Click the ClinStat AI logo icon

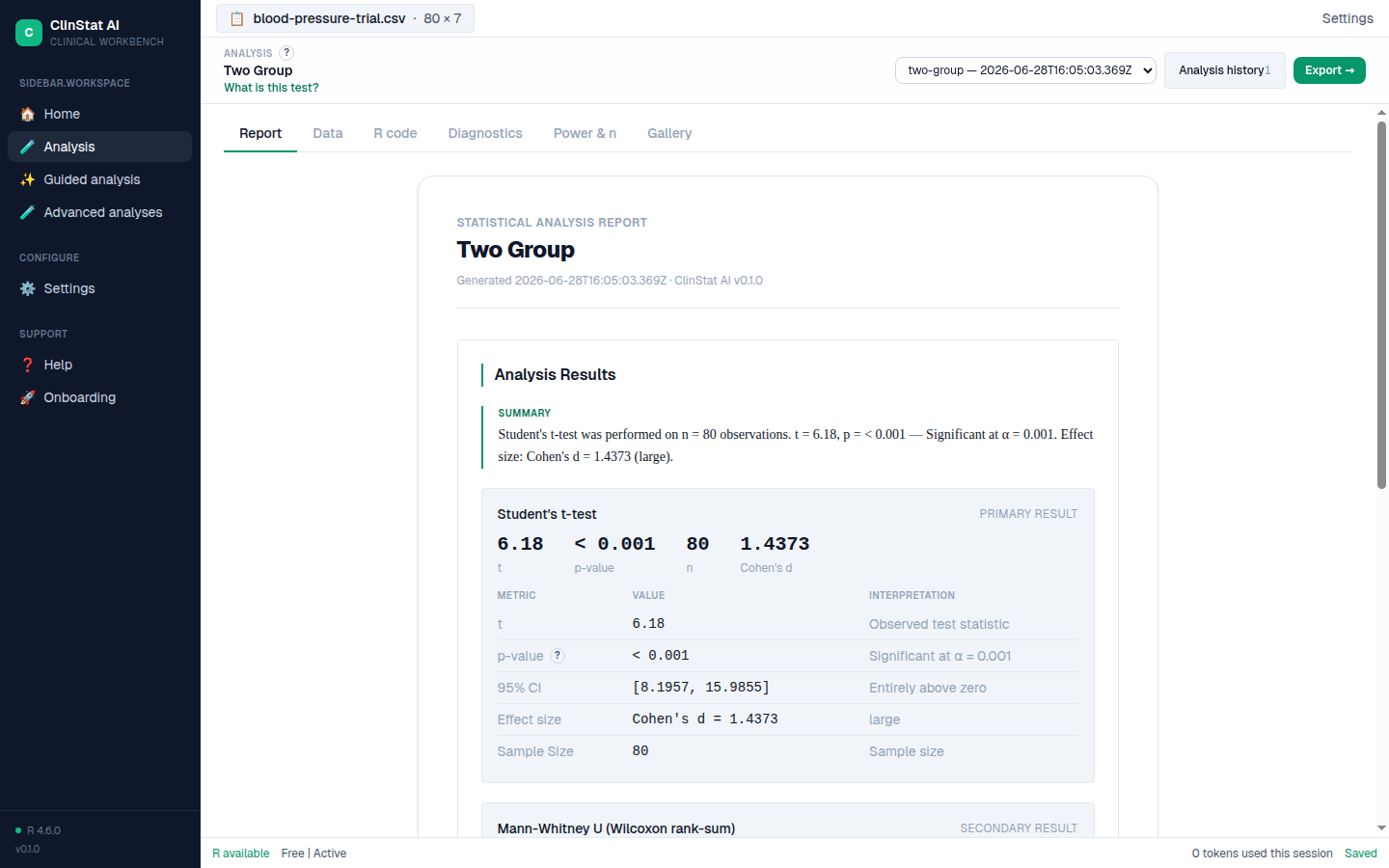click(29, 33)
